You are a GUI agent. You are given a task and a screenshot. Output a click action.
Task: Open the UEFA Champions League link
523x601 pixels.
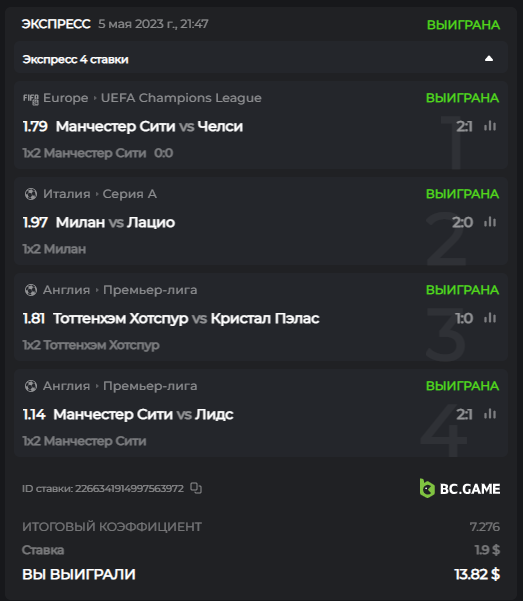[x=181, y=98]
